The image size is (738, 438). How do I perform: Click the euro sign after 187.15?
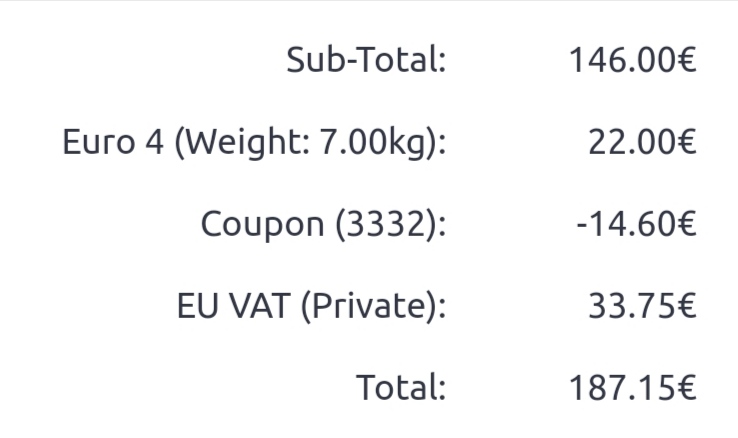tap(686, 387)
